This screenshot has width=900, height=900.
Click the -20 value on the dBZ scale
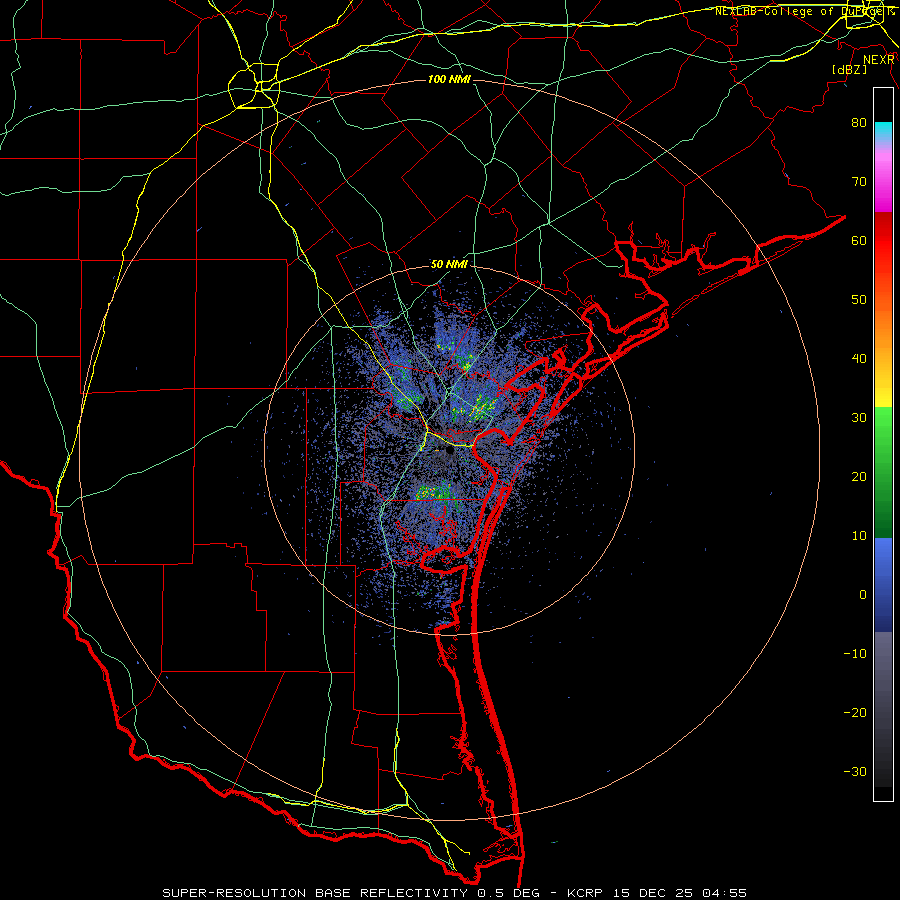pyautogui.click(x=855, y=713)
